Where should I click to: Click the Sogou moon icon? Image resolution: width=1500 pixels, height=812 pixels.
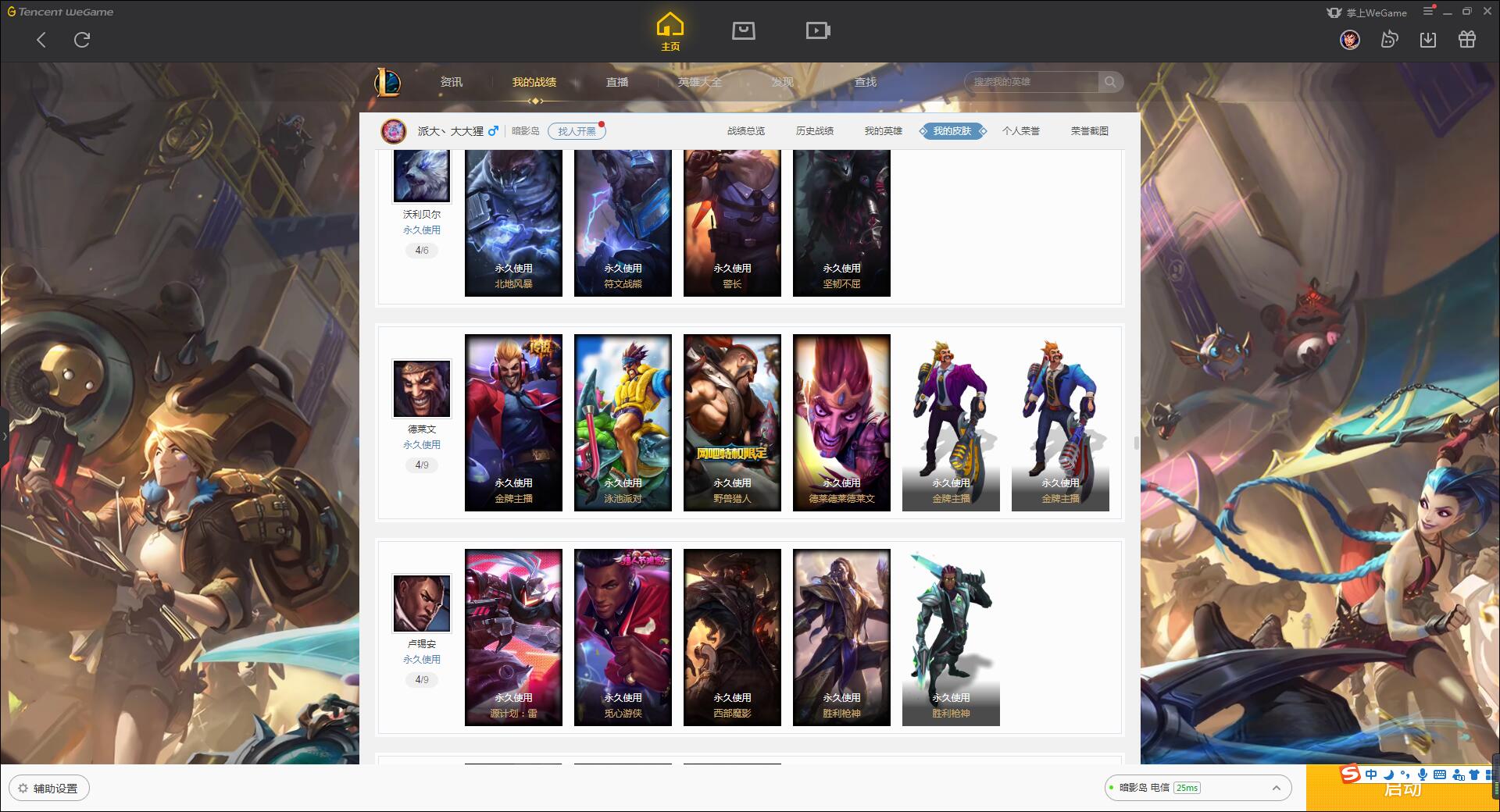click(x=1388, y=775)
